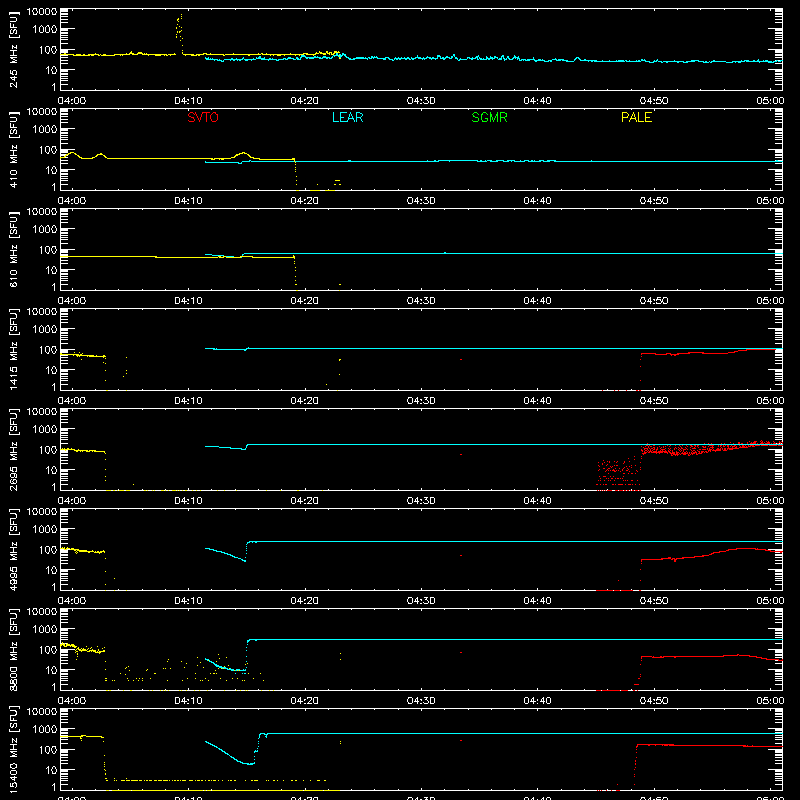This screenshot has height=800, width=800.
Task: Click the 04:10 tick under the 2695 MHz panel
Action: [188, 501]
